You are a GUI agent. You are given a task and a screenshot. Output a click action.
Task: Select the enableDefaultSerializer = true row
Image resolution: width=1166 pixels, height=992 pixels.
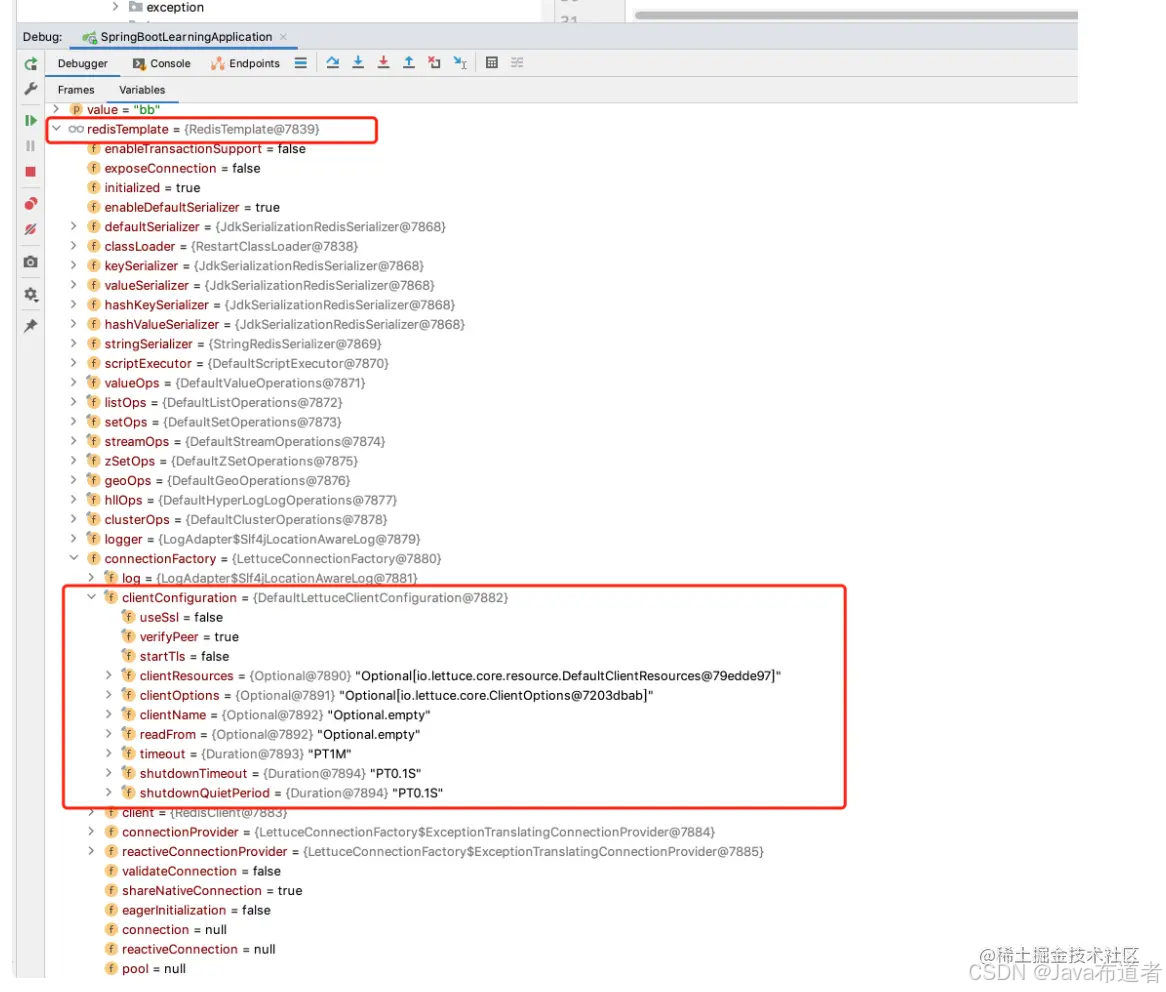click(x=183, y=207)
